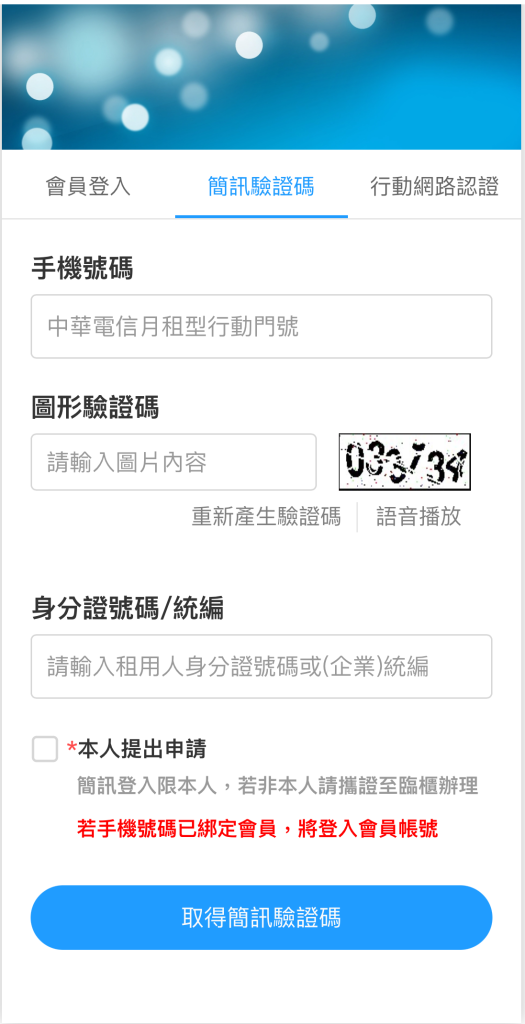Click the gray 簡訊登入限本人 note text
This screenshot has height=1024, width=525.
278,786
